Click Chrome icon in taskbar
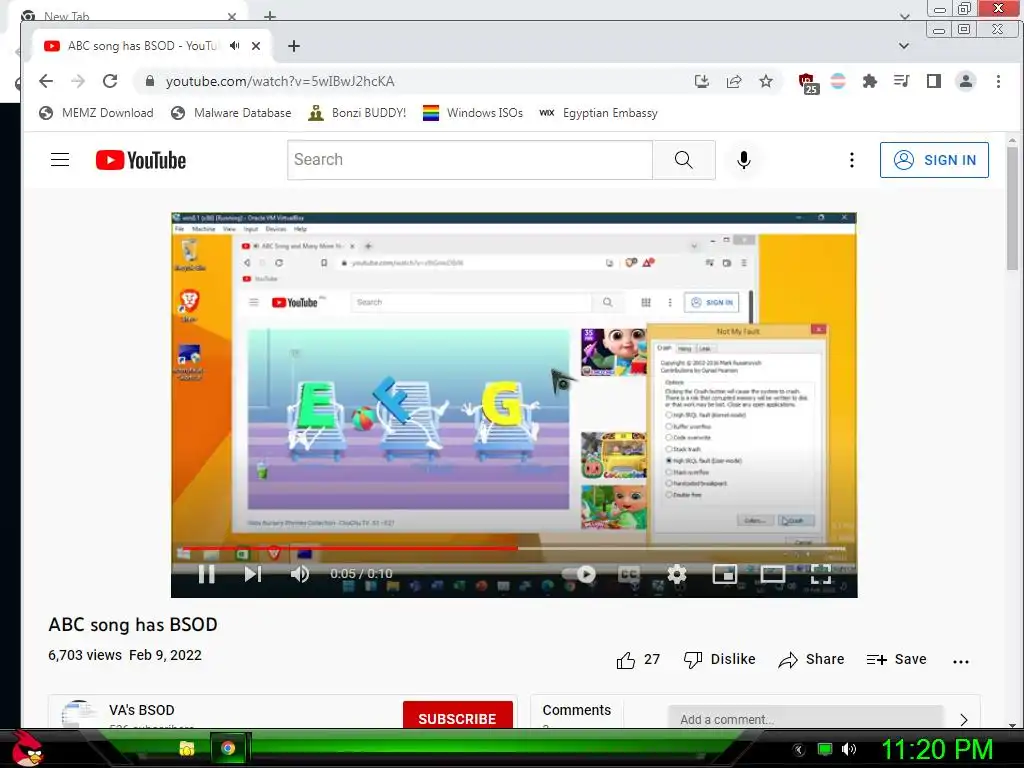 tap(228, 748)
